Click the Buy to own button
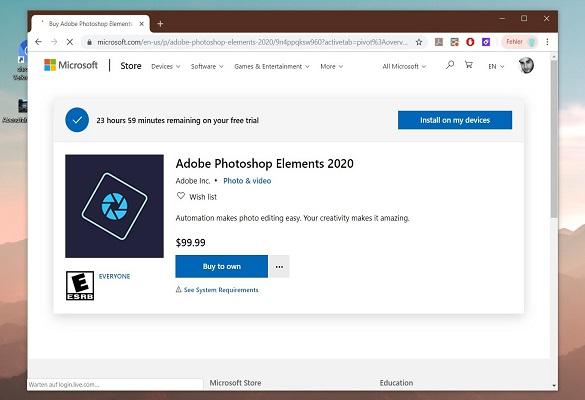 (x=222, y=266)
